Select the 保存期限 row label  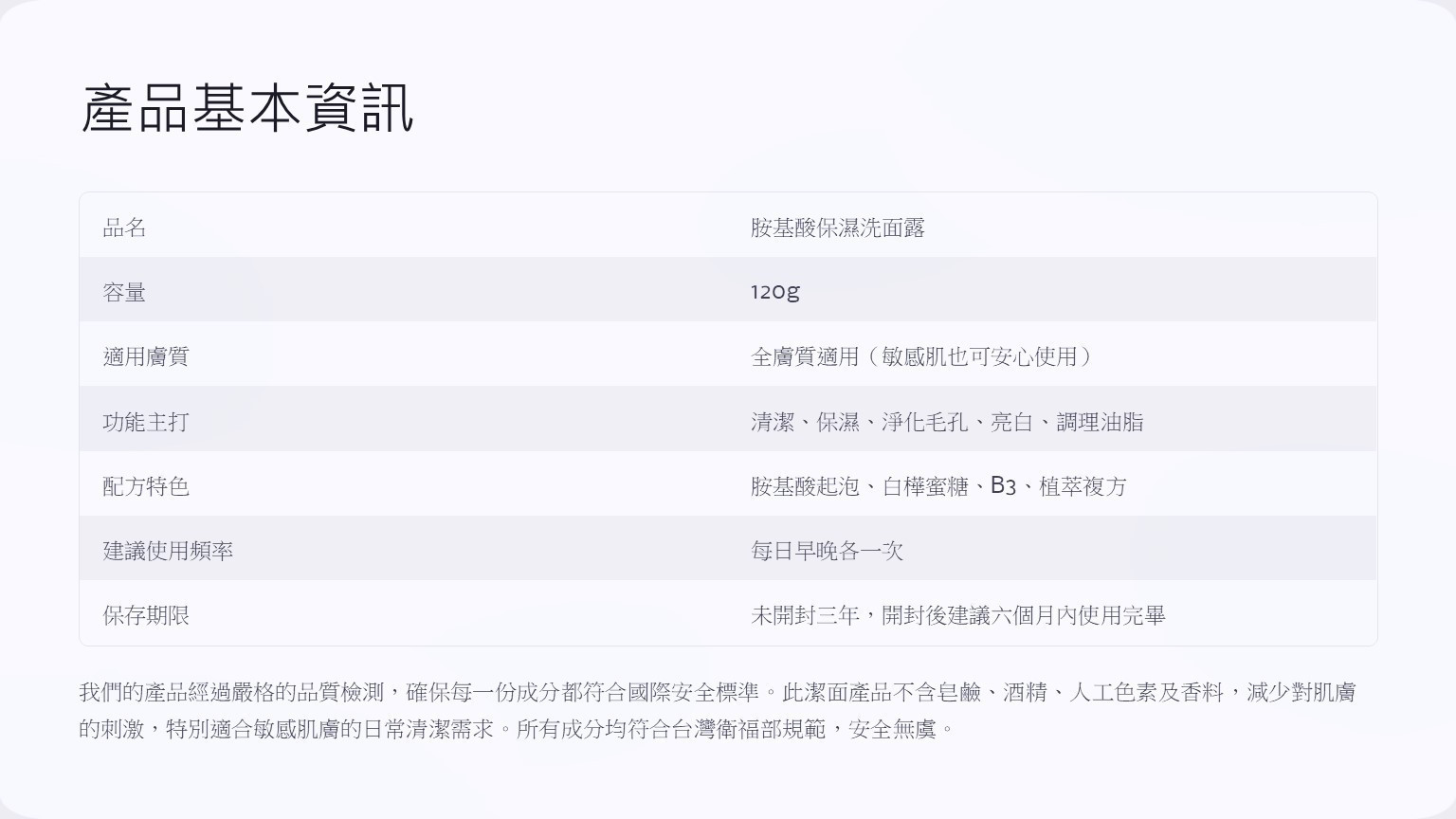coord(146,615)
